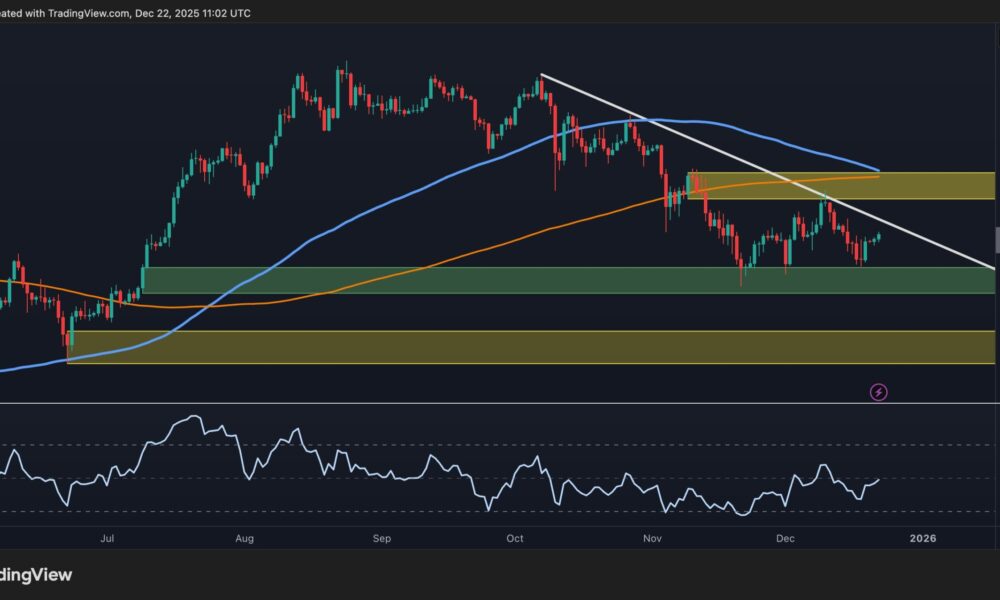Click the 'Dec' time axis label
This screenshot has width=1000, height=600.
785,538
